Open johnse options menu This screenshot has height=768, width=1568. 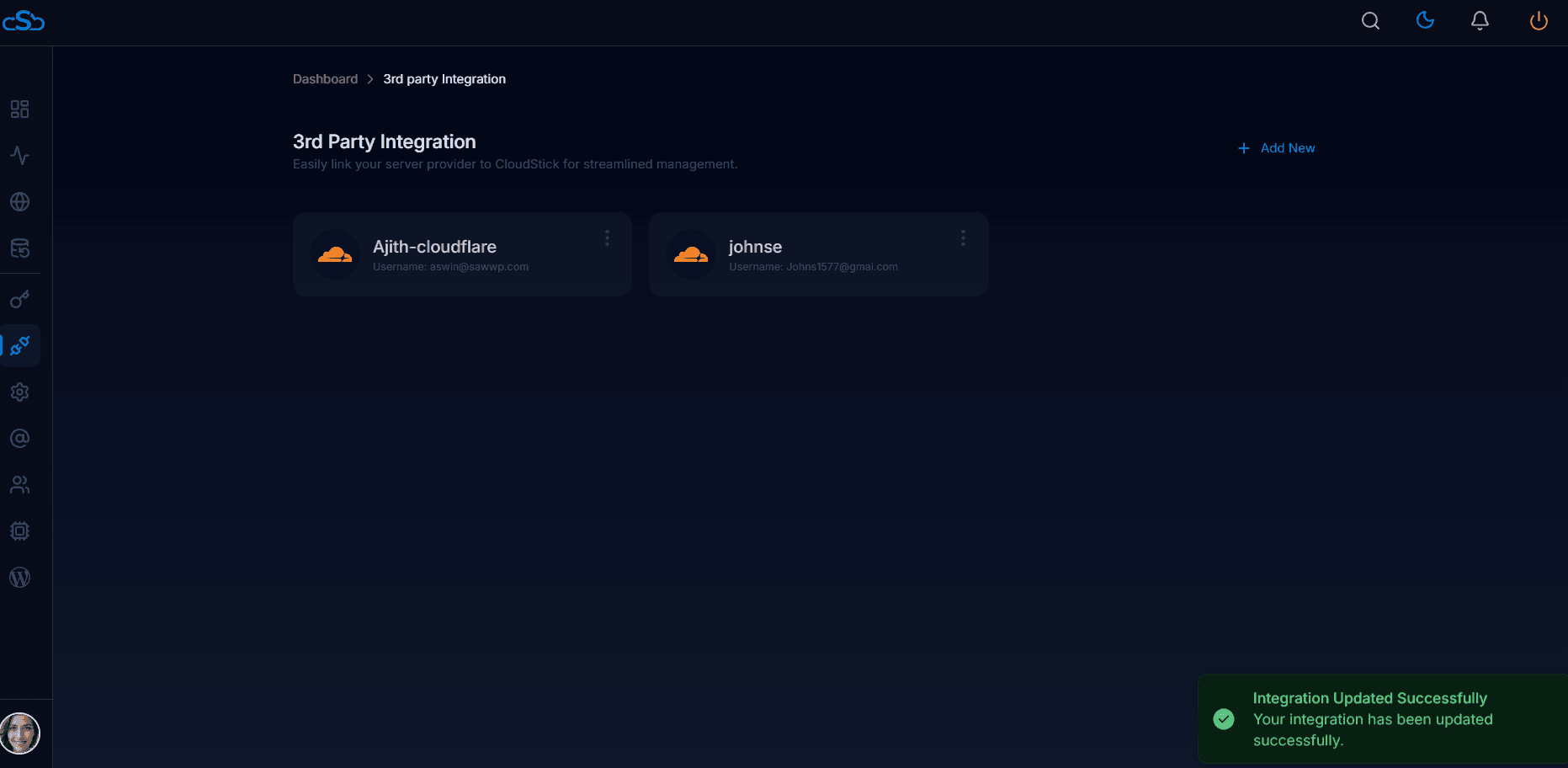click(x=963, y=238)
